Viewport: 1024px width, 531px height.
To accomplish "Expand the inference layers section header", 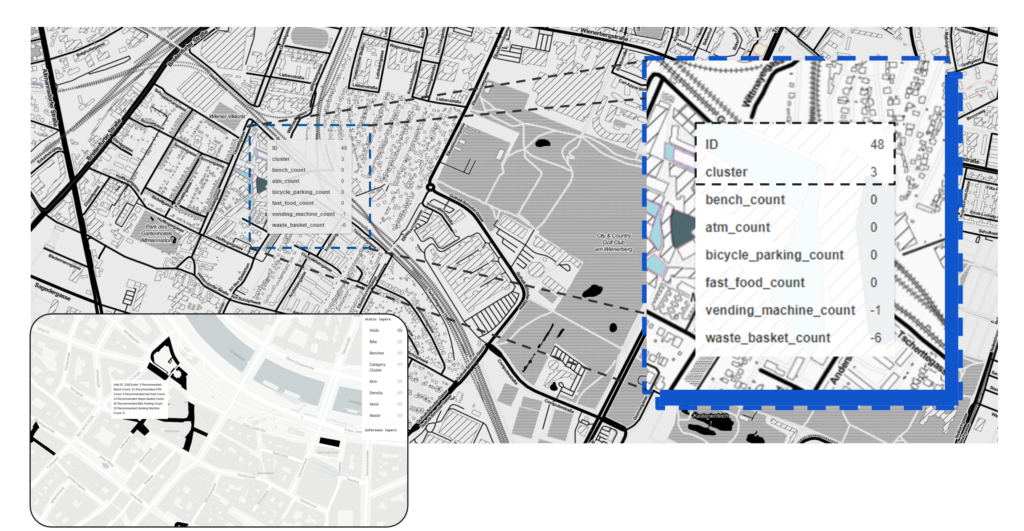I will tap(377, 430).
